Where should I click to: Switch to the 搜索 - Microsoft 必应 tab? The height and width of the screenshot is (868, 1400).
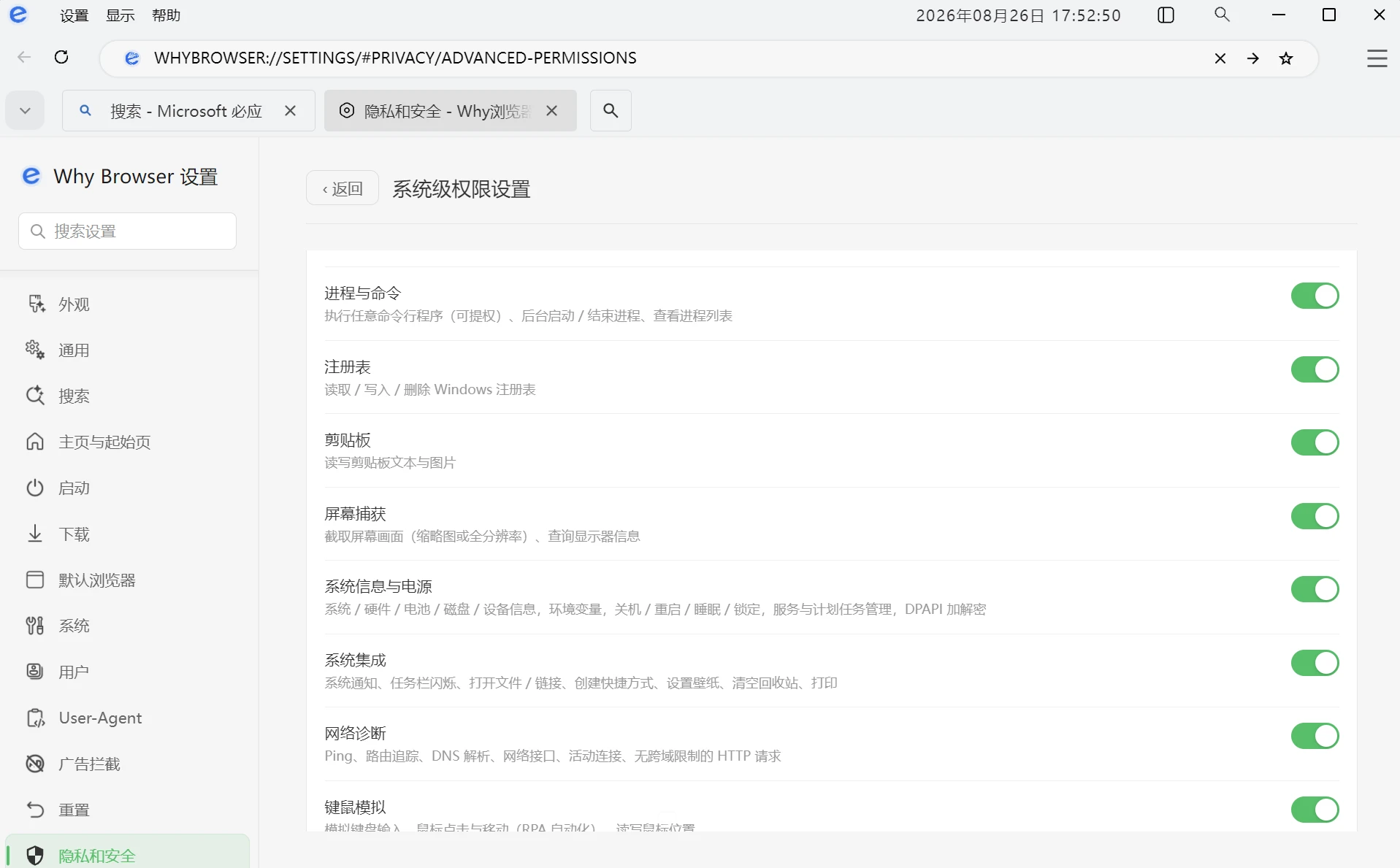click(x=188, y=110)
